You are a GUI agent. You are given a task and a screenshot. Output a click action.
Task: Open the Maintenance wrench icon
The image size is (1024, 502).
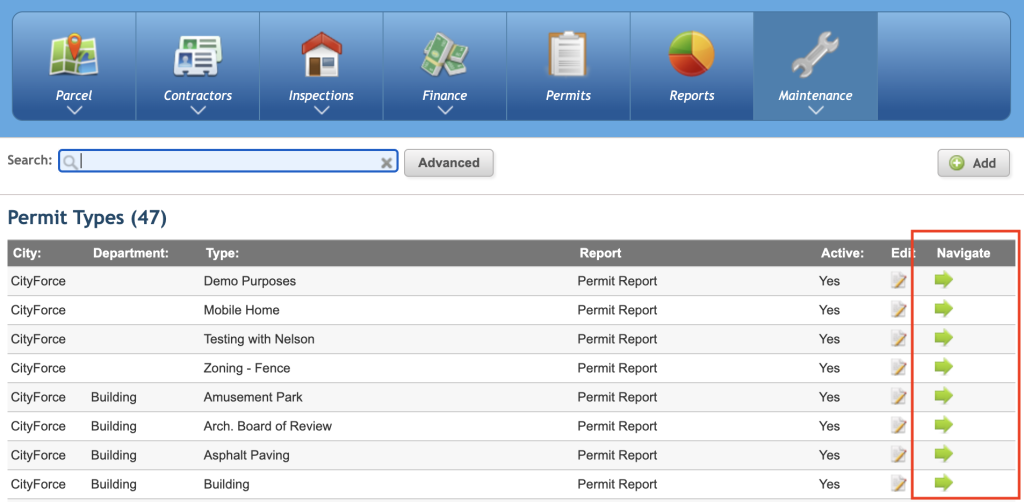(x=815, y=55)
